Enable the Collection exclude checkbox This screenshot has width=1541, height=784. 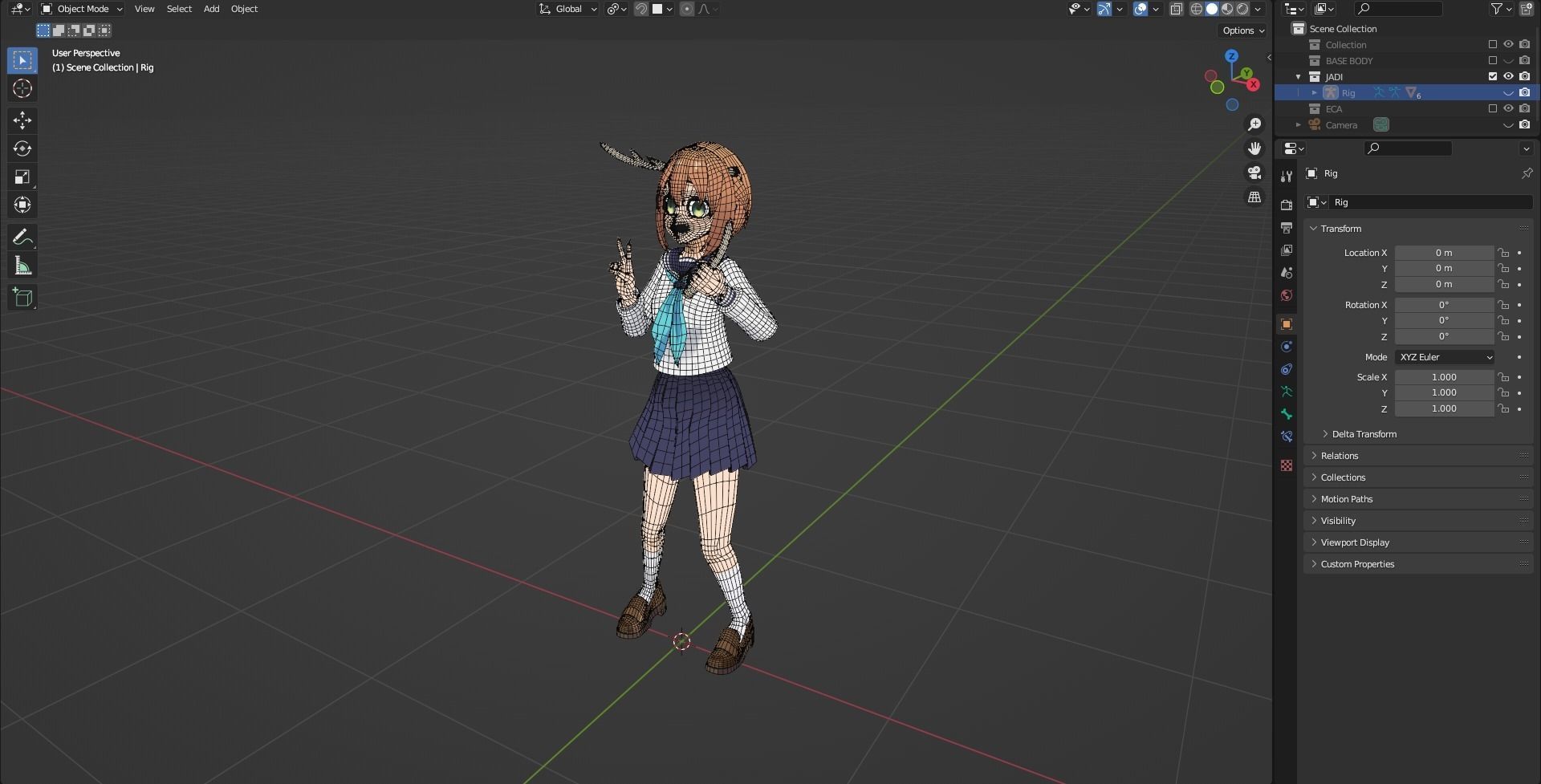pos(1493,45)
